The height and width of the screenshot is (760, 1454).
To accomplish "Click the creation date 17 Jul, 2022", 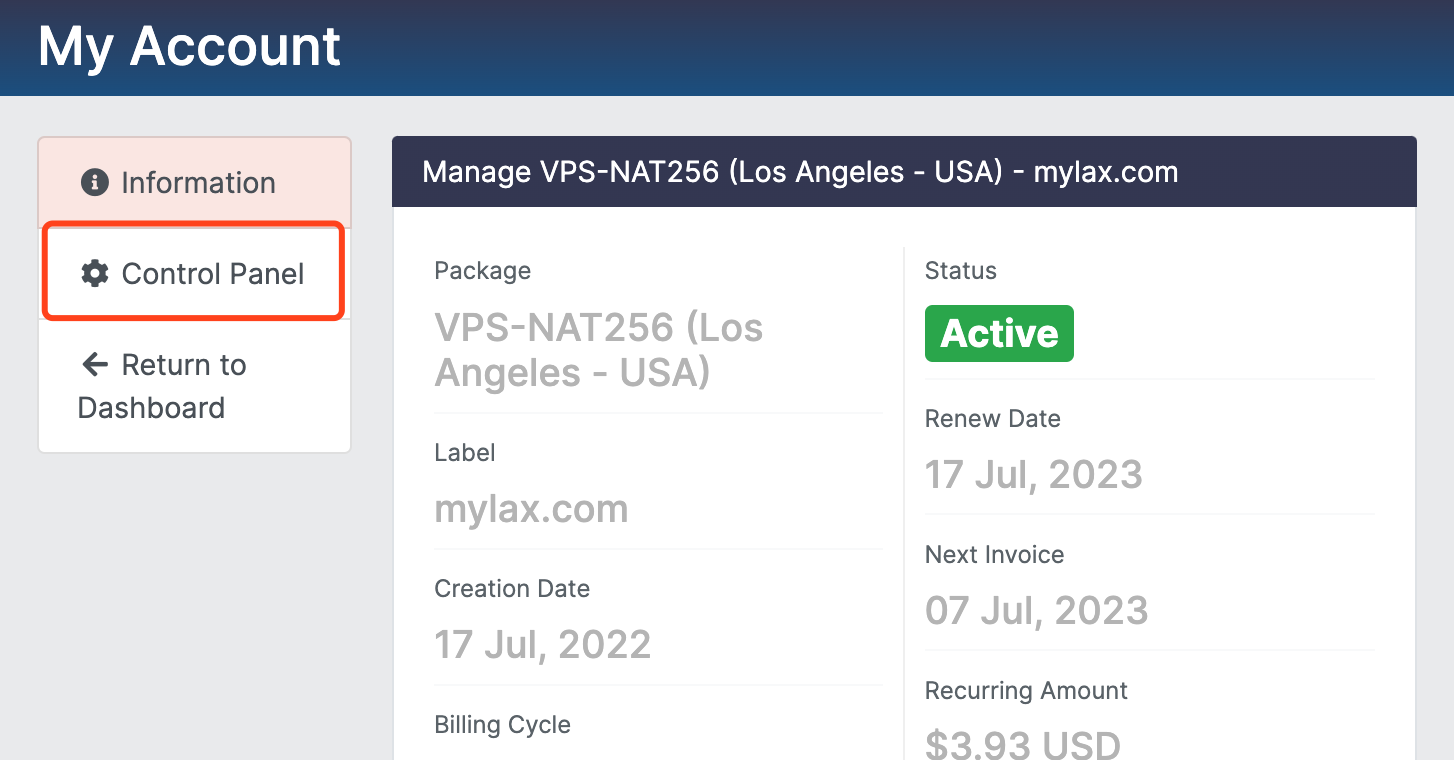I will point(542,645).
